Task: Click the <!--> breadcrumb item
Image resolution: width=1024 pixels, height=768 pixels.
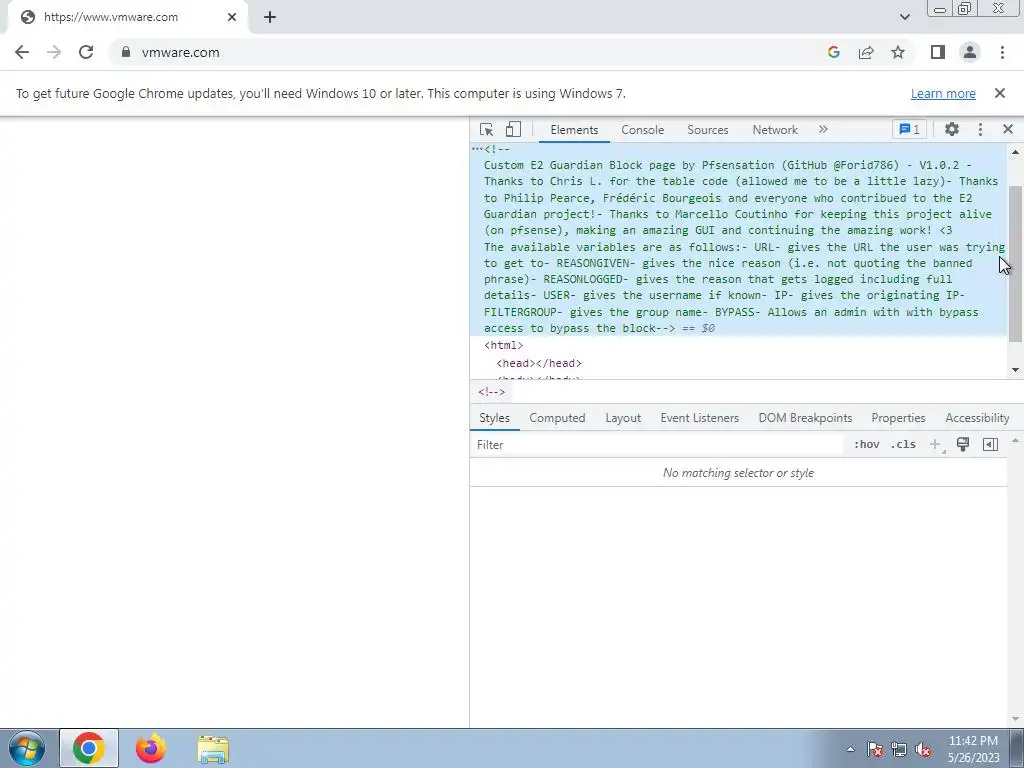Action: click(x=491, y=392)
